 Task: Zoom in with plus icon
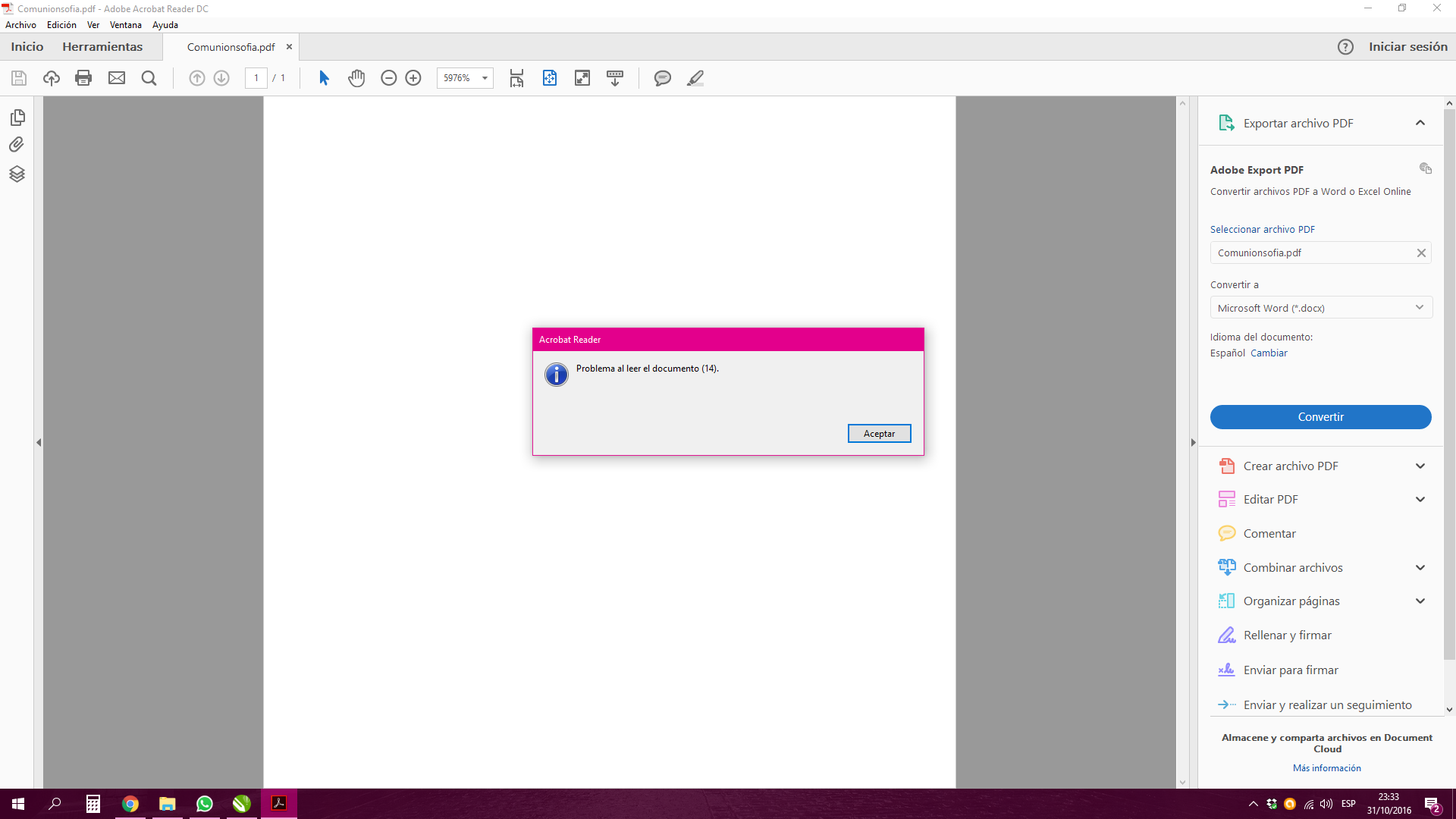413,78
